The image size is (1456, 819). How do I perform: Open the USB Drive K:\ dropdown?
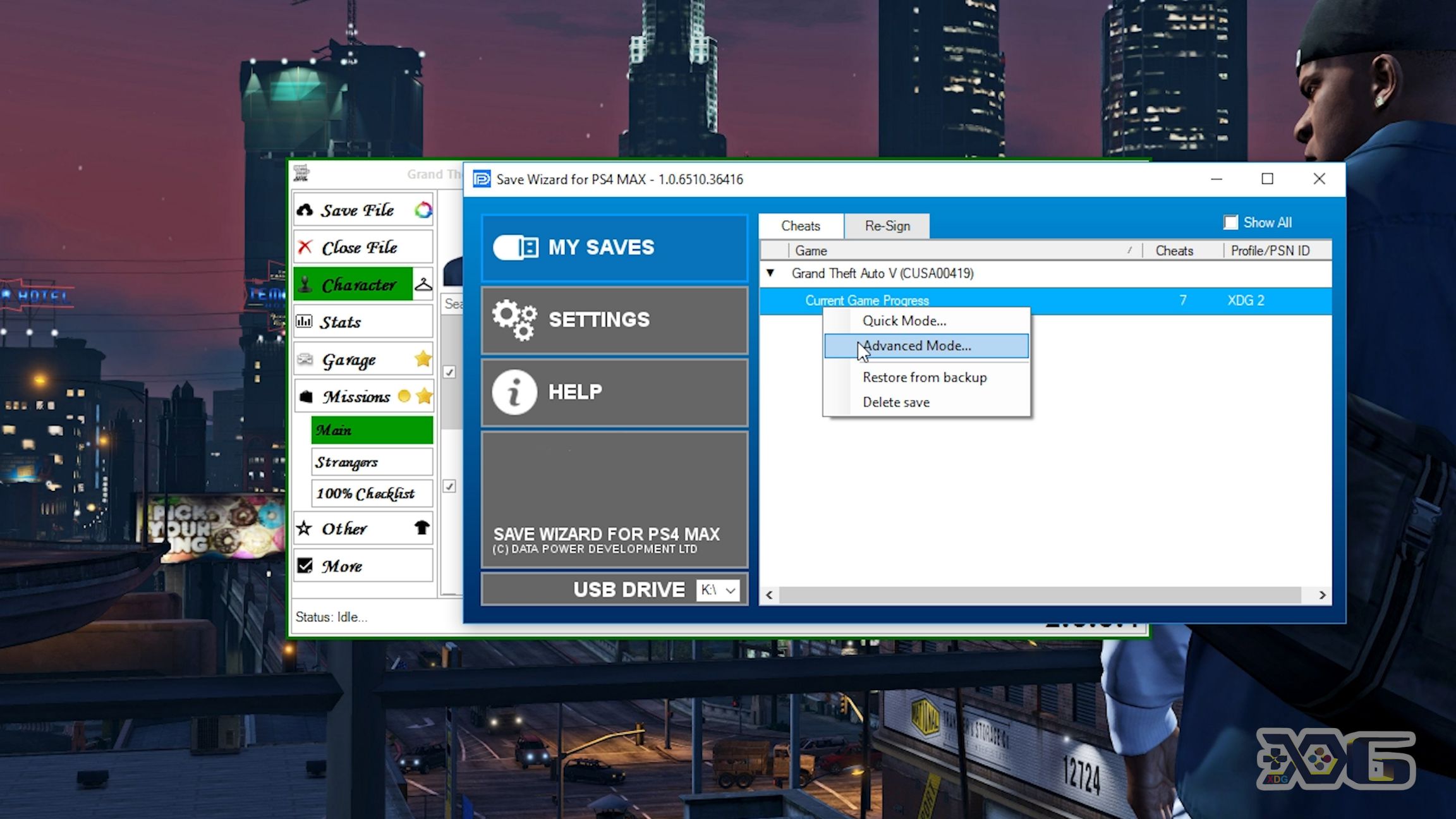[718, 590]
